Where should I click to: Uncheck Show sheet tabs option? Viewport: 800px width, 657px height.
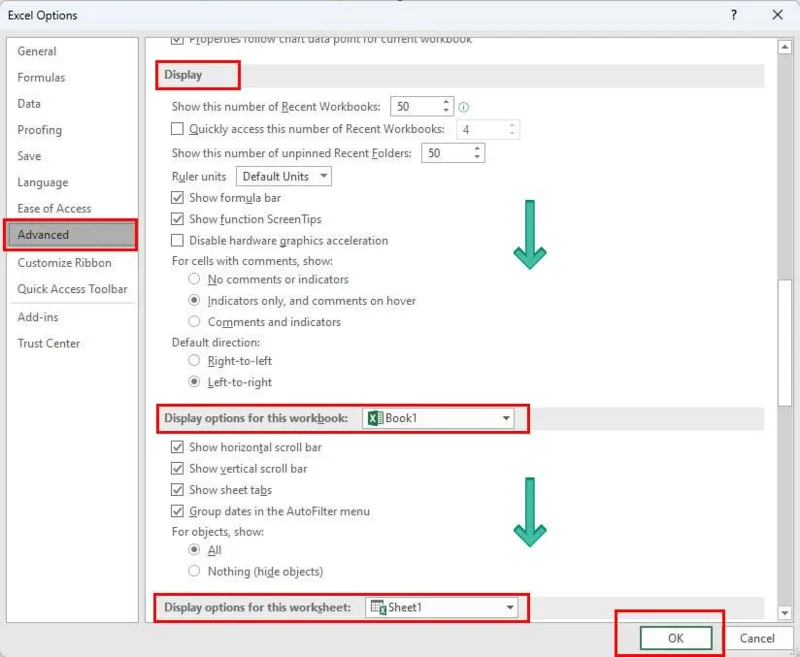pos(178,490)
